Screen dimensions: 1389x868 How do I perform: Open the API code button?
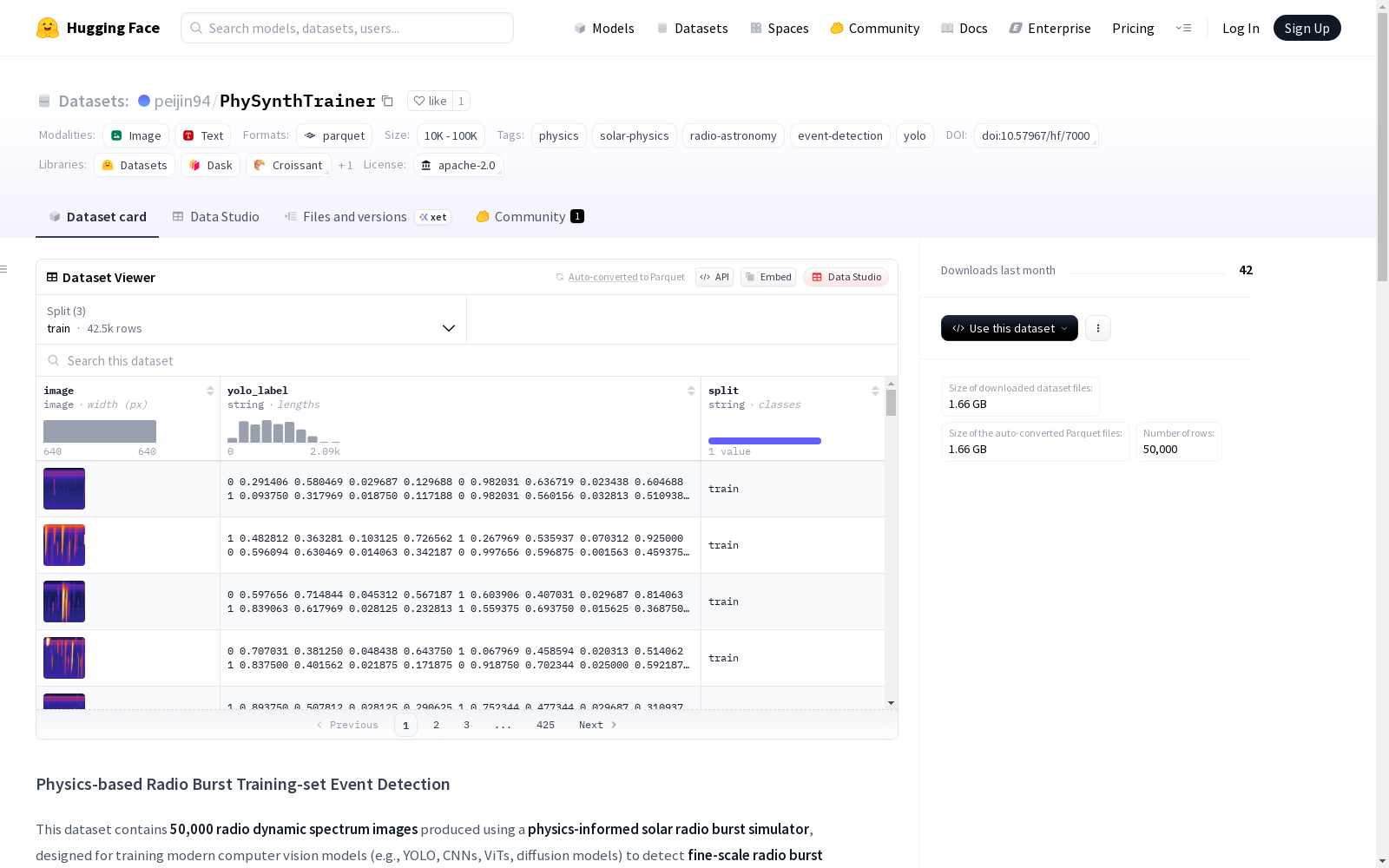click(714, 277)
